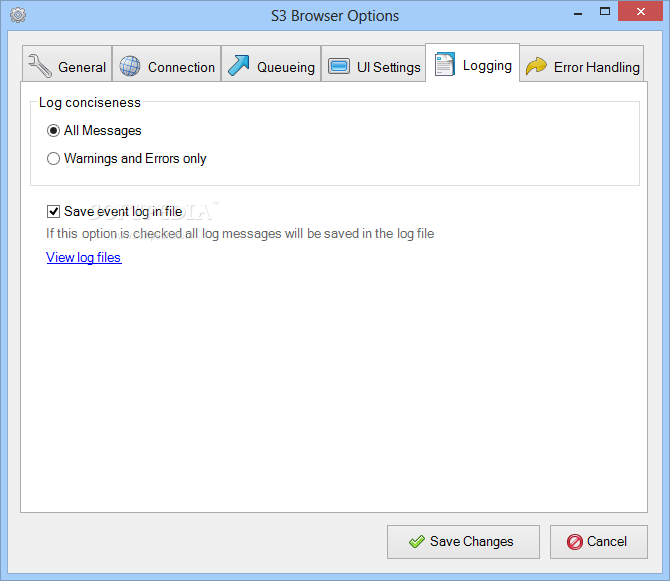Click the green checkmark icon on Save Changes
The width and height of the screenshot is (670, 581).
point(417,542)
